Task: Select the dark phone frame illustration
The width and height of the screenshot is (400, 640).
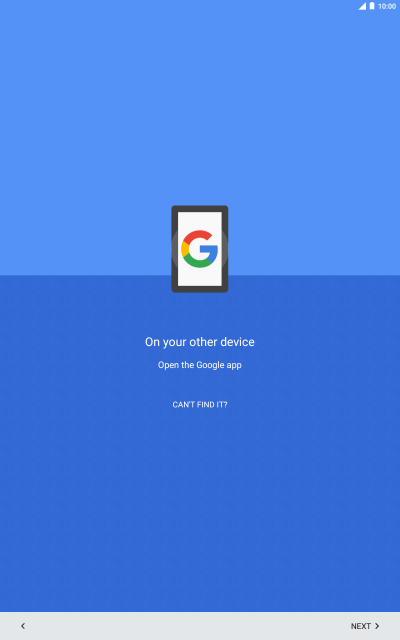Action: coord(200,249)
